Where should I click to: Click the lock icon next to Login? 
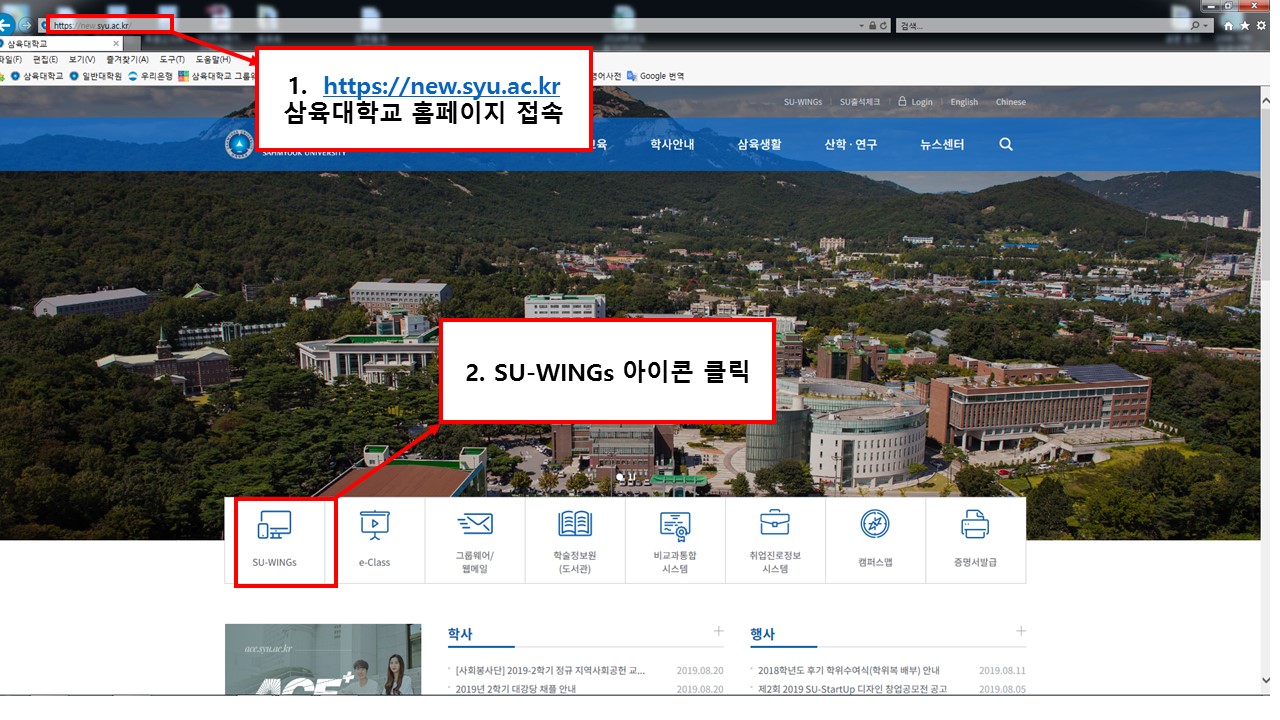(902, 101)
